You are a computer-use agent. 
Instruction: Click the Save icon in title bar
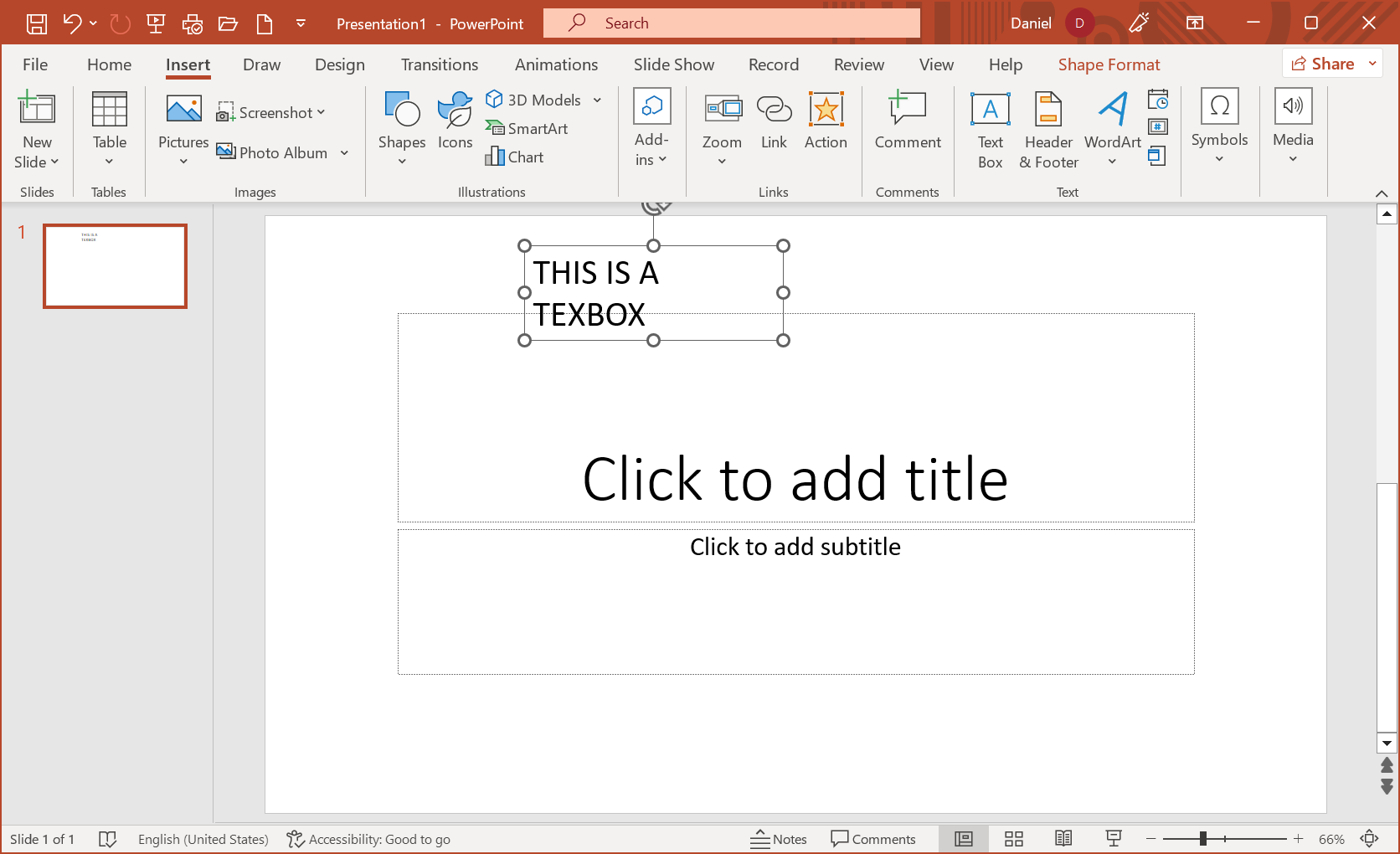click(x=37, y=23)
